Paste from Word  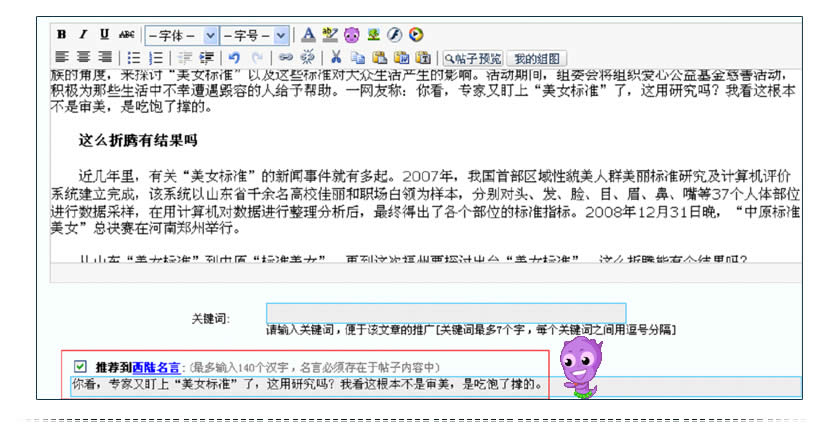pos(401,58)
